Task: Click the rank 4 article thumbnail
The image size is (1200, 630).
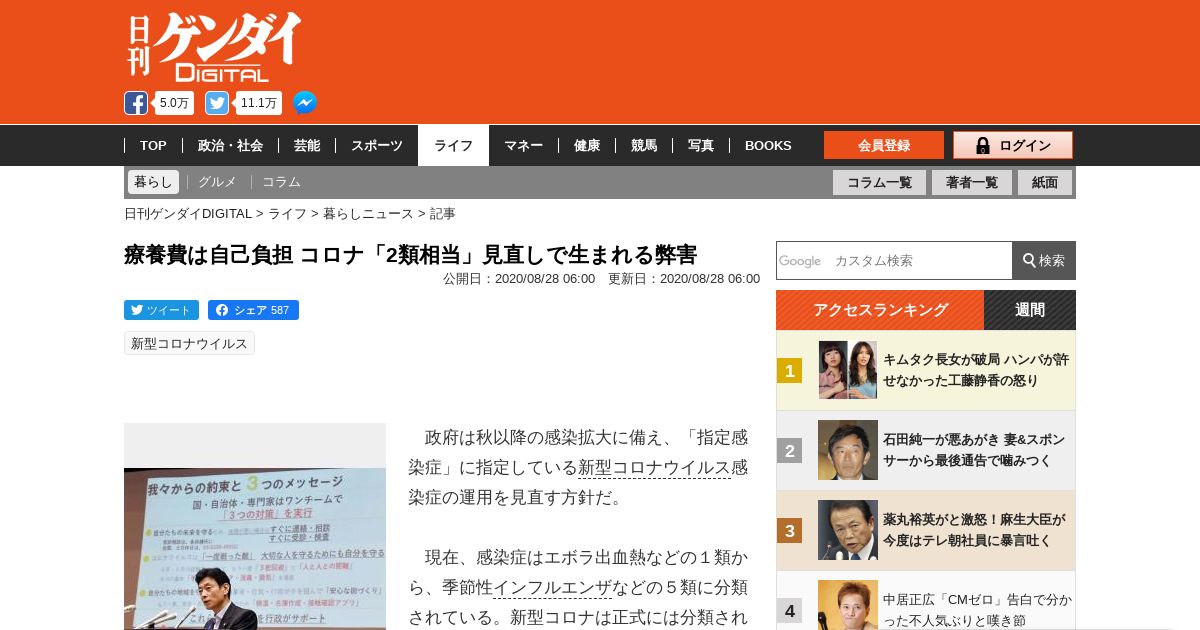Action: [848, 605]
